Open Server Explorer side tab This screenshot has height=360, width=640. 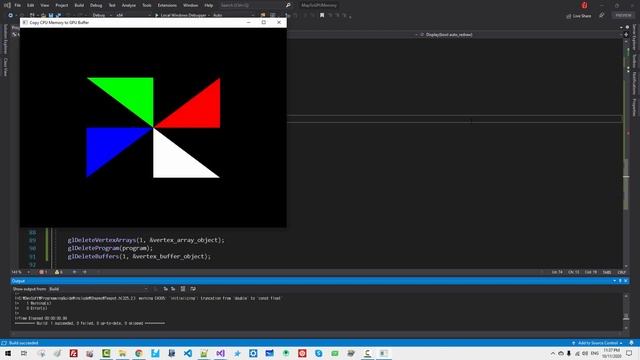coord(634,38)
